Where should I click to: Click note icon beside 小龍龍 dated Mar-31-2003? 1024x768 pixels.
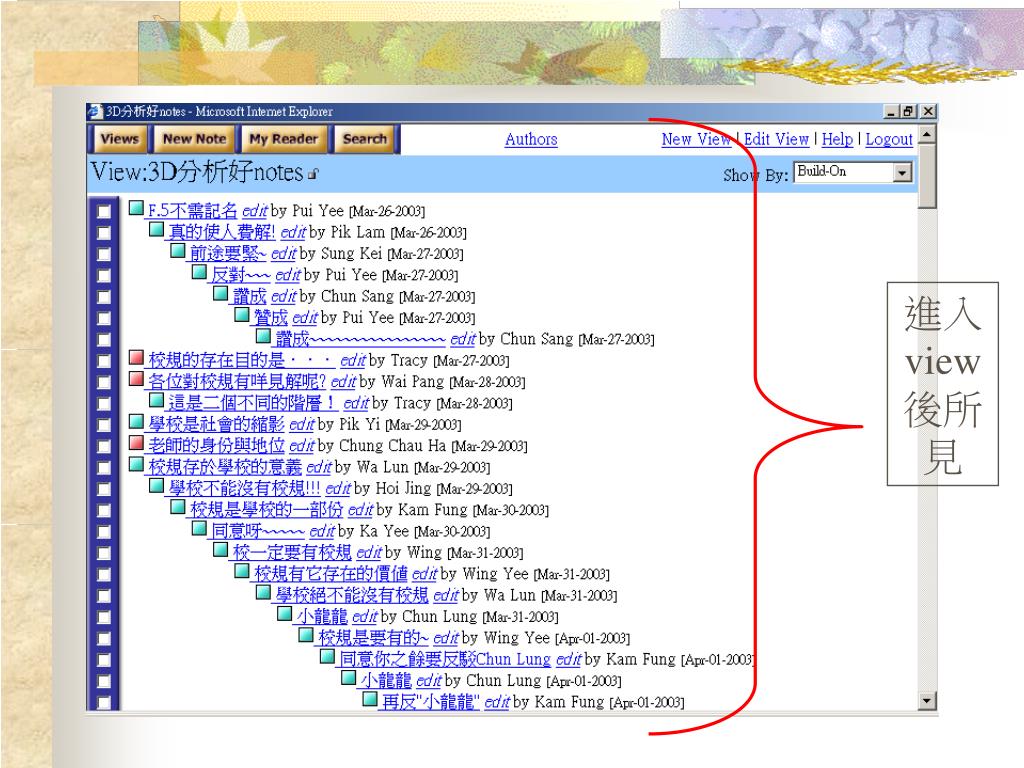[x=285, y=615]
